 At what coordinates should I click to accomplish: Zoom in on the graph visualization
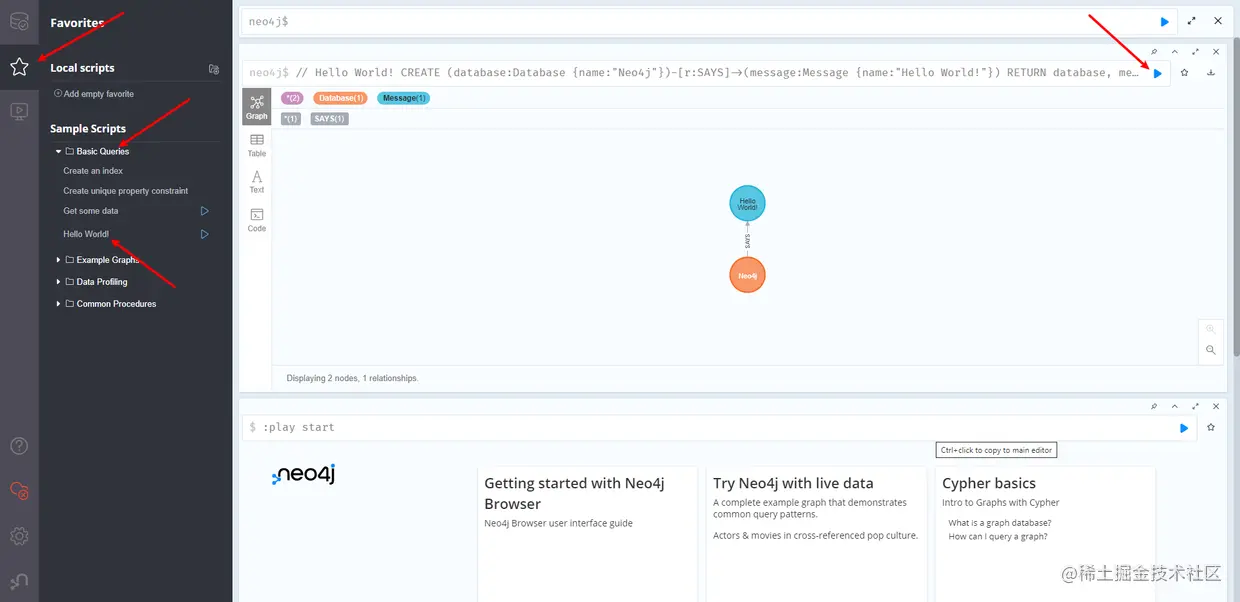coord(1211,329)
